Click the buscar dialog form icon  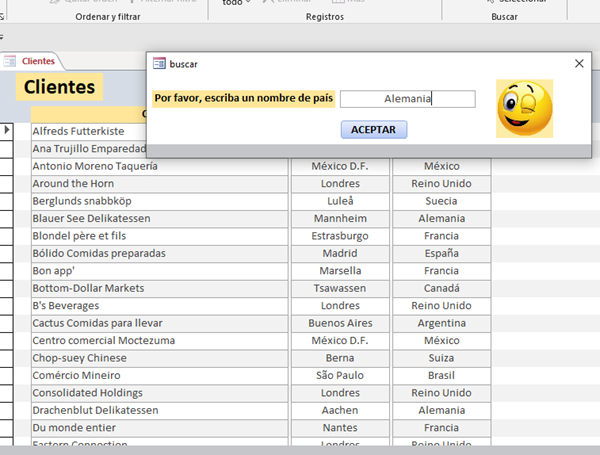(159, 64)
